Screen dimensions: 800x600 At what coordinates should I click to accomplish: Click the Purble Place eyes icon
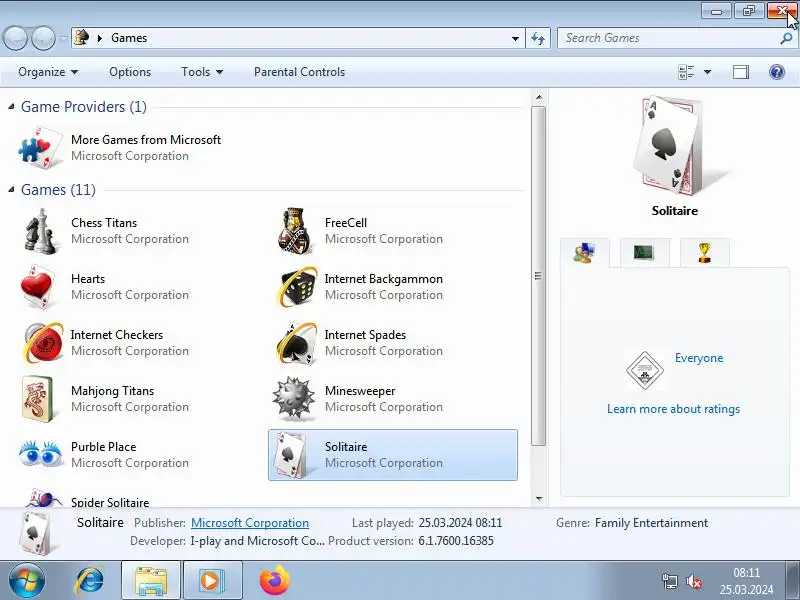(40, 454)
